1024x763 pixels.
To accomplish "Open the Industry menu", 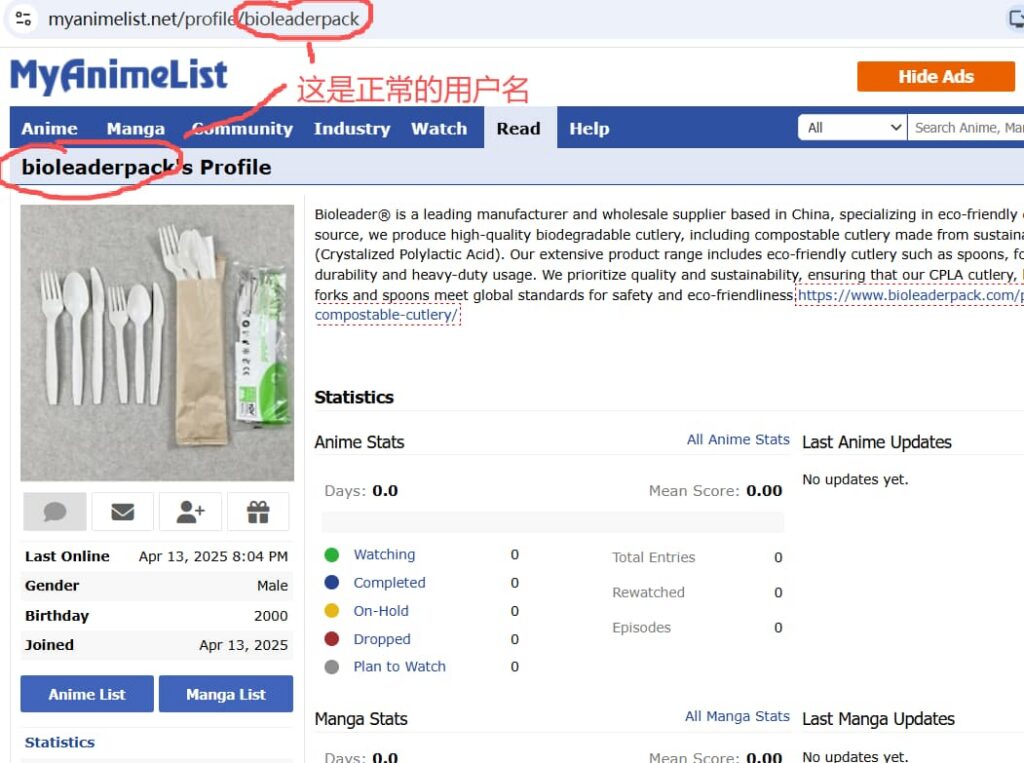I will point(352,128).
